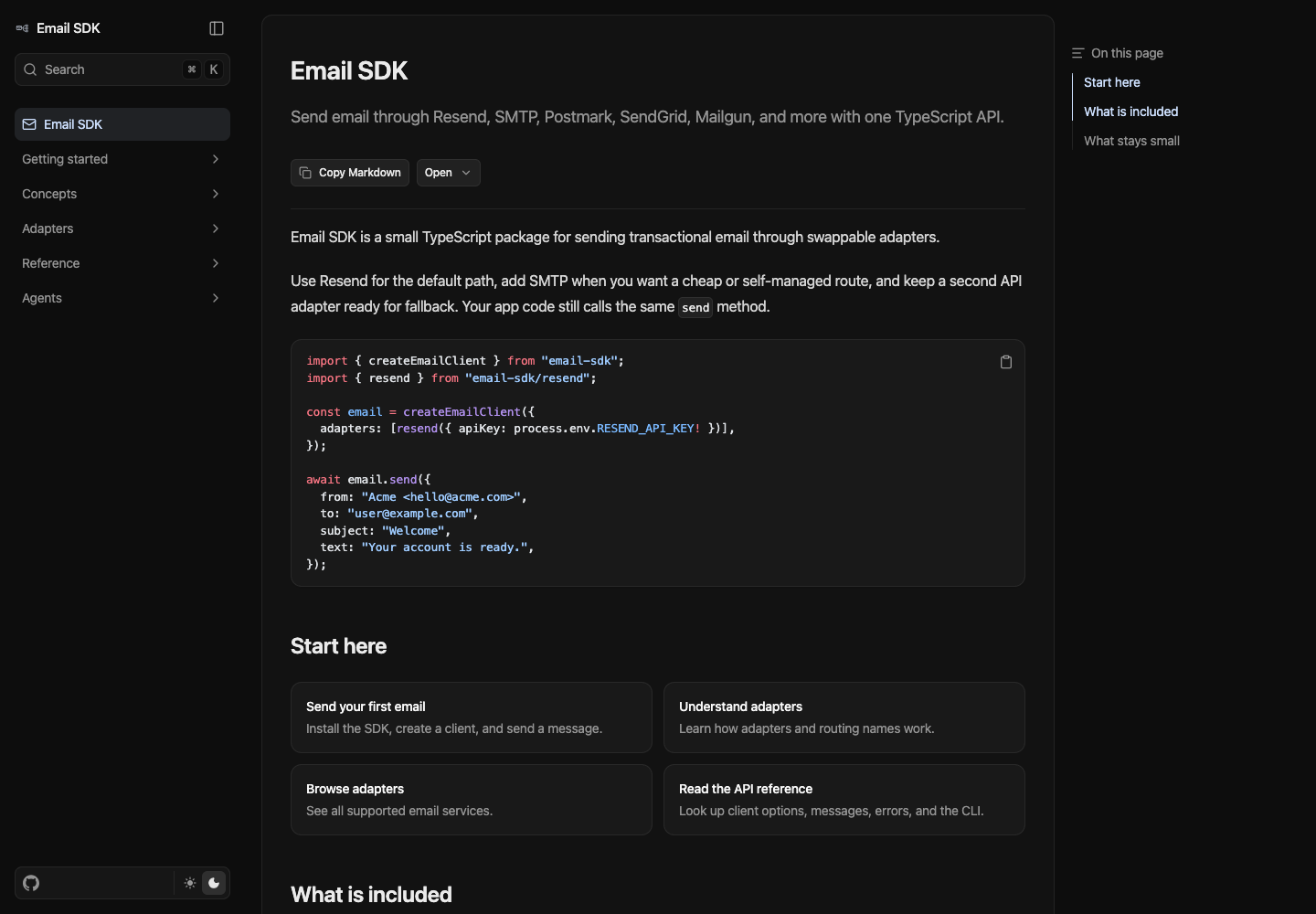The width and height of the screenshot is (1316, 914).
Task: Click the Copy Markdown button
Action: [350, 173]
